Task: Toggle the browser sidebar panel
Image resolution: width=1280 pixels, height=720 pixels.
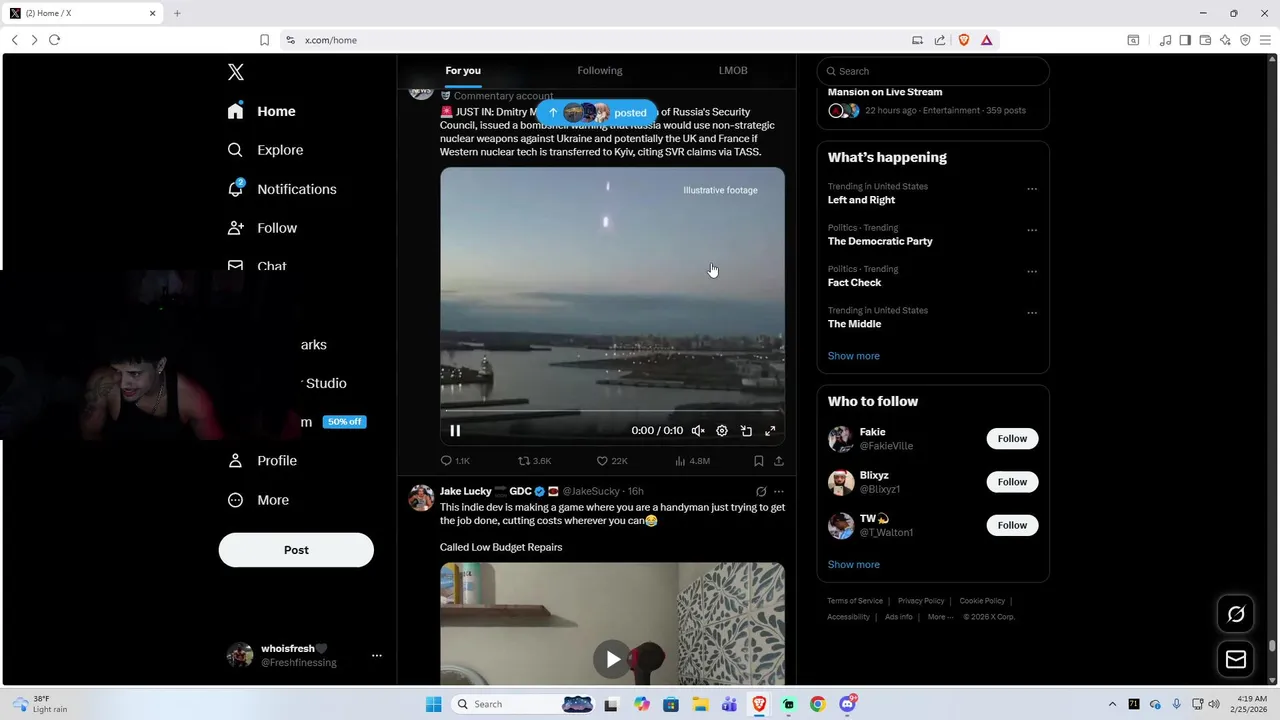Action: coord(1185,40)
